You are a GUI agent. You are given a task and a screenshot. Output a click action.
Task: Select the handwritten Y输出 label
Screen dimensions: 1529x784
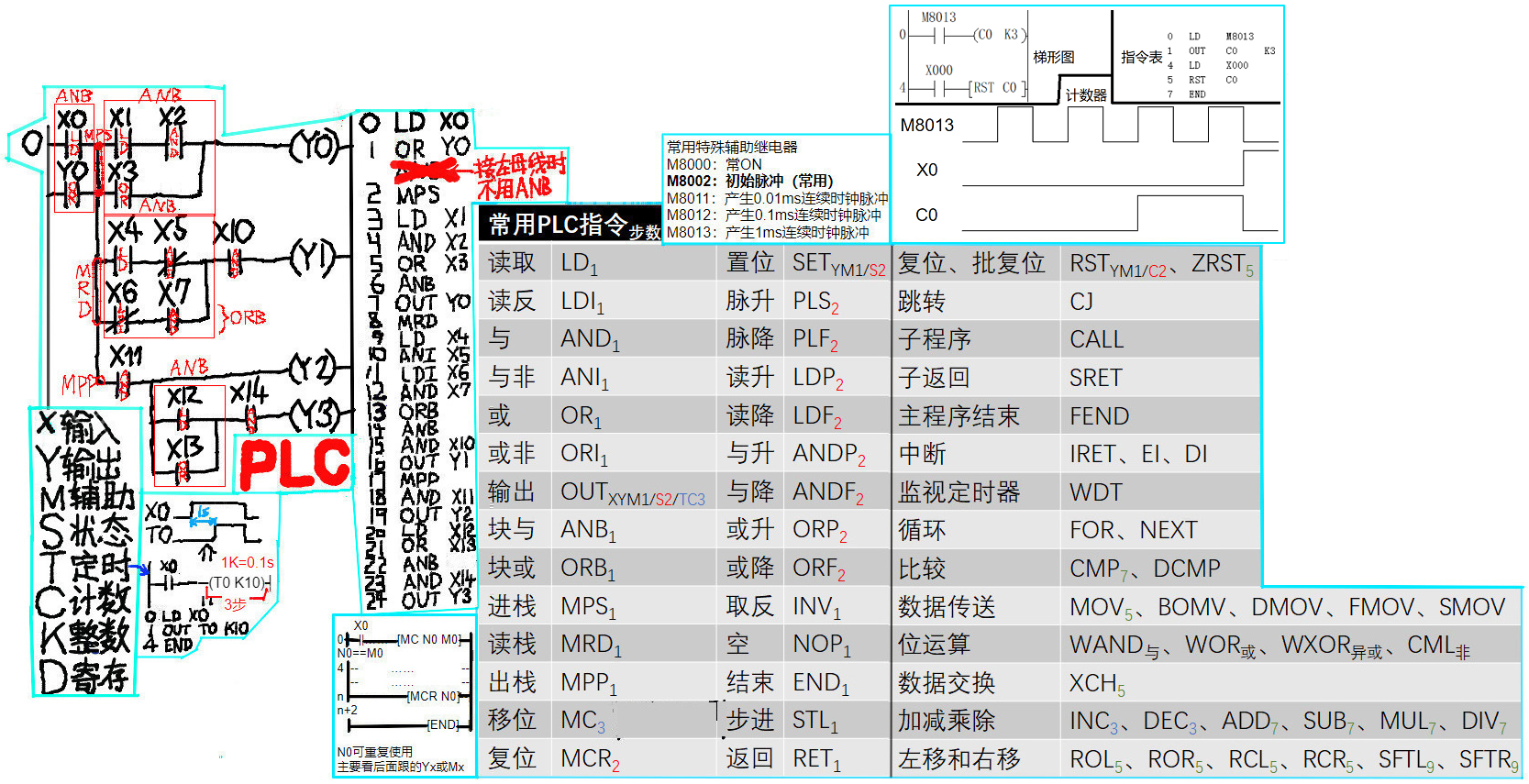pyautogui.click(x=79, y=463)
